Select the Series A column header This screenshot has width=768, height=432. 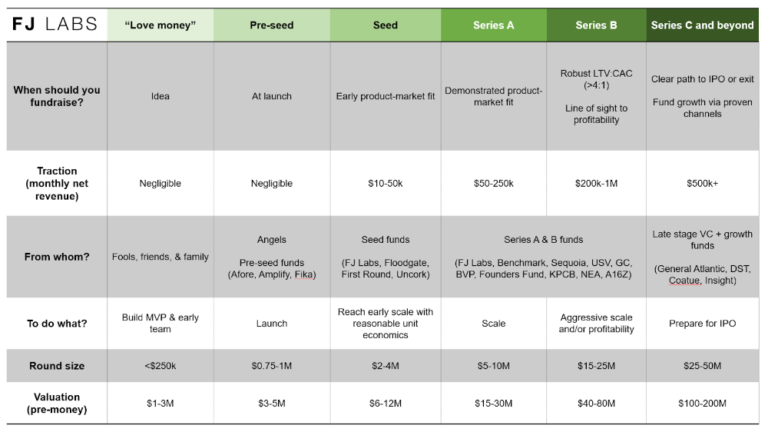click(494, 24)
